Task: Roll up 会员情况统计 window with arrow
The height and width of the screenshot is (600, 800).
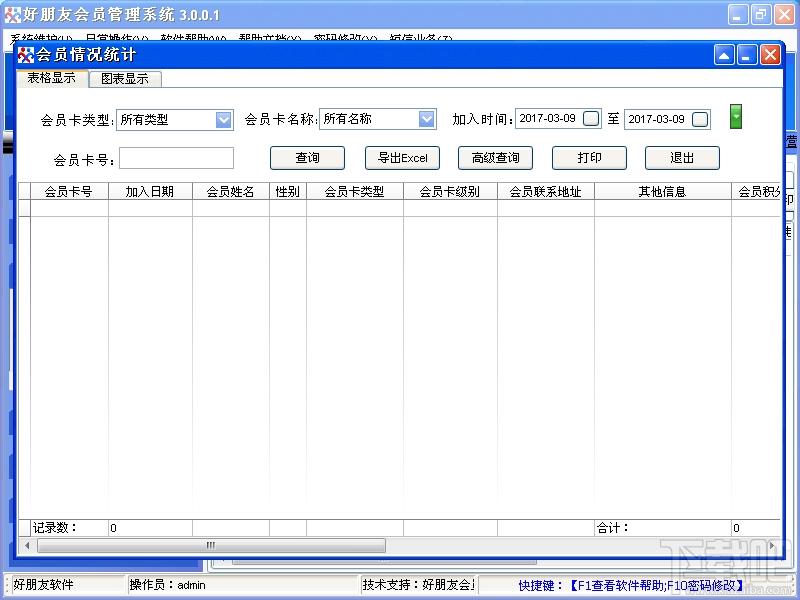Action: tap(724, 55)
